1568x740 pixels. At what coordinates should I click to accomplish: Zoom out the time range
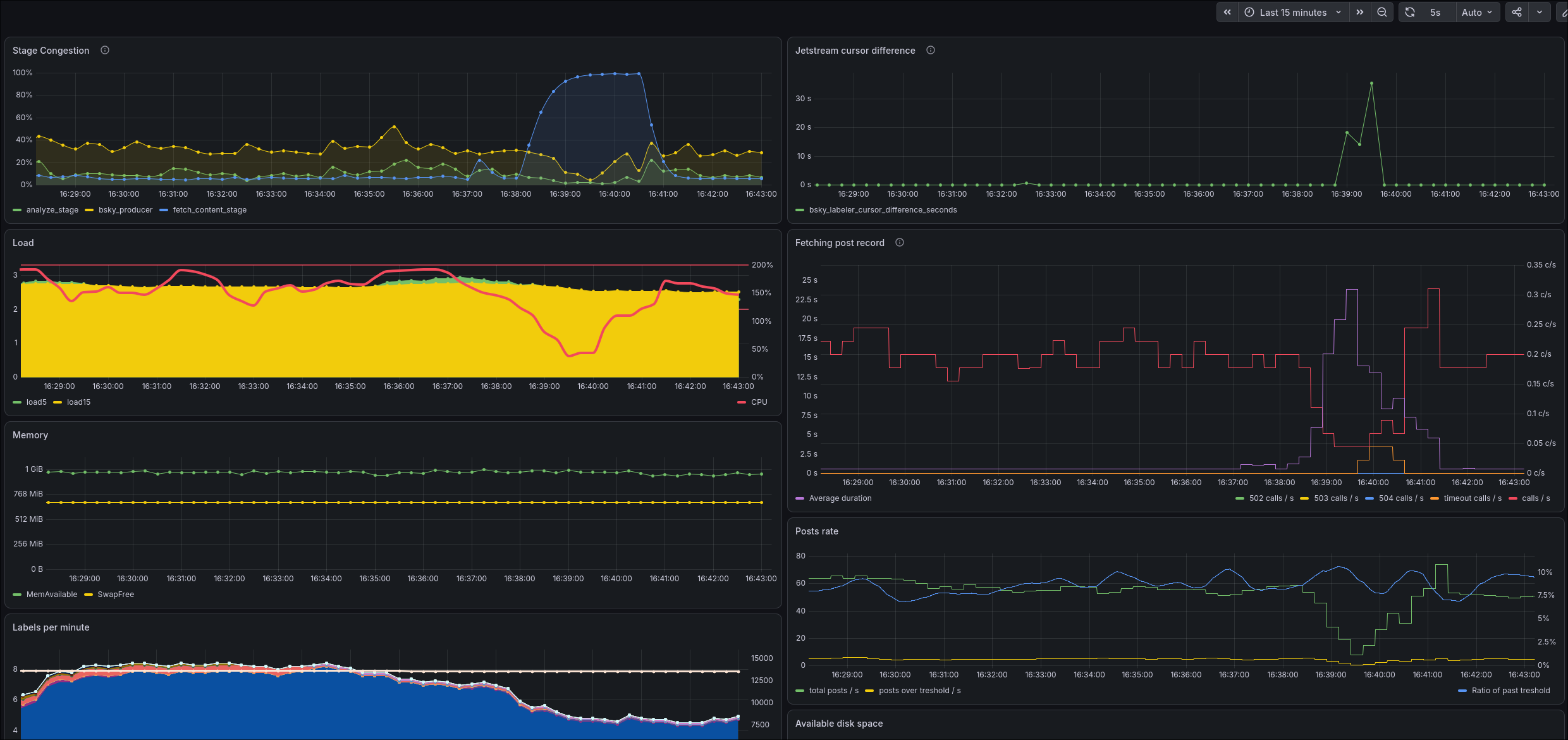1382,12
